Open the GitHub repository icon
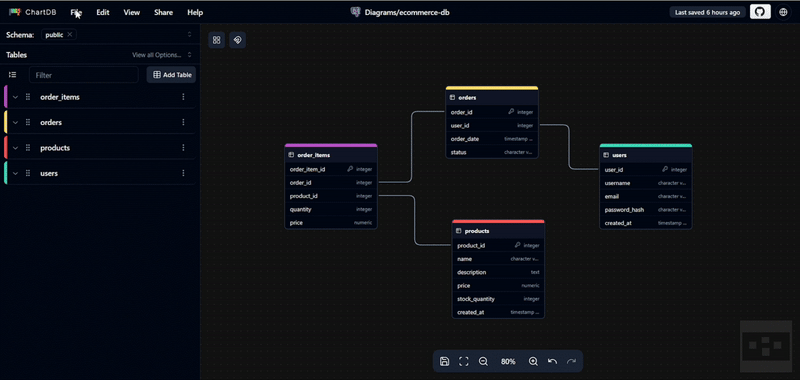The image size is (800, 380). (760, 12)
